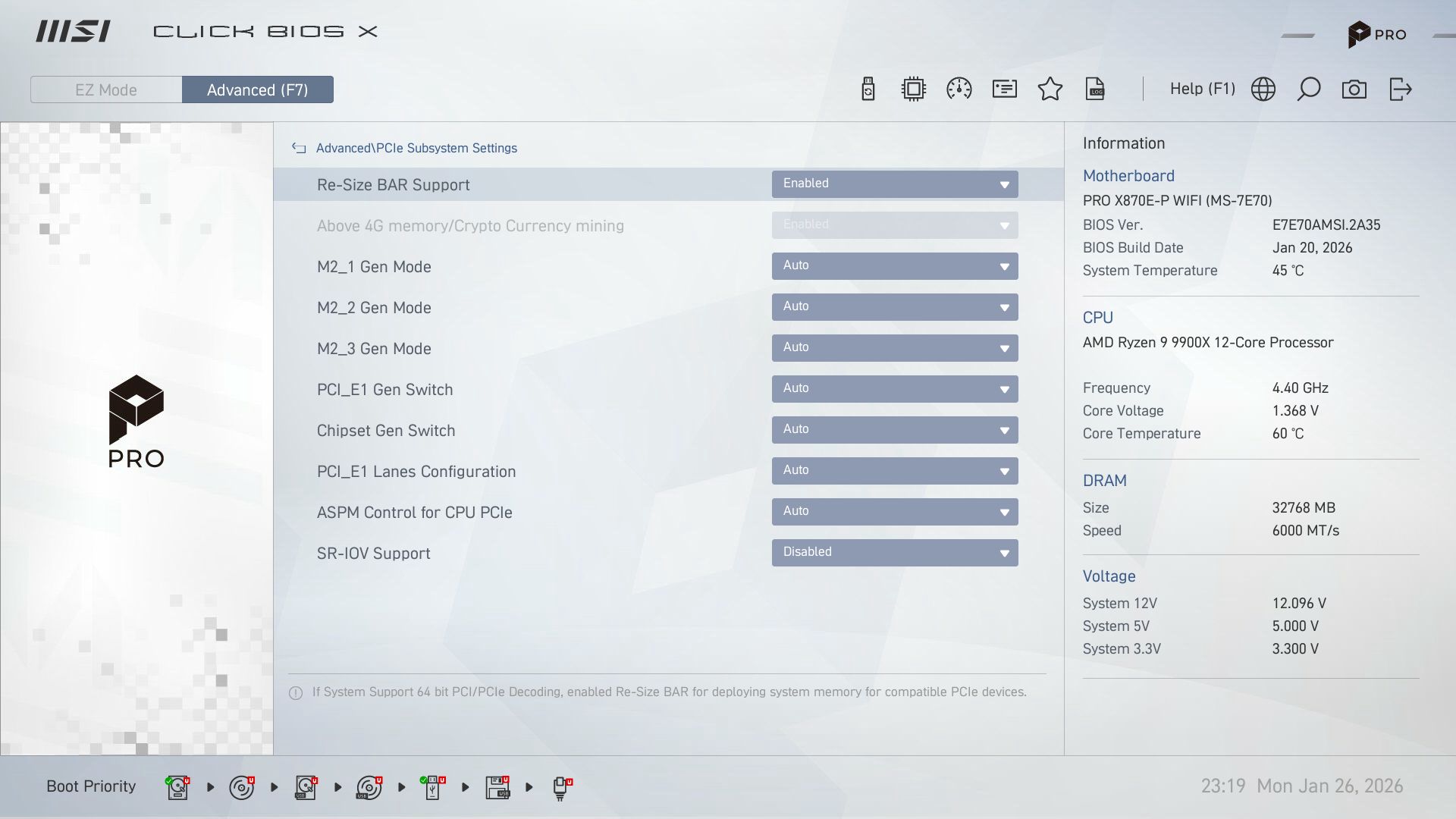
Task: Click the exit icon at top right
Action: coord(1400,89)
